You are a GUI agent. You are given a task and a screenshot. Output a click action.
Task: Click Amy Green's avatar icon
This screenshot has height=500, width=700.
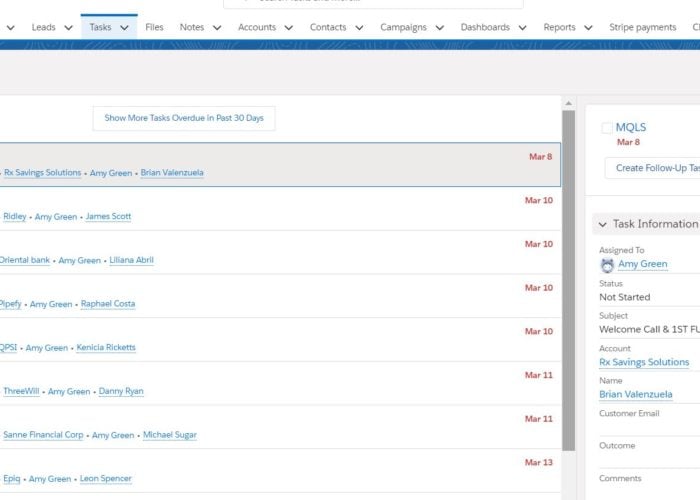[x=607, y=265]
